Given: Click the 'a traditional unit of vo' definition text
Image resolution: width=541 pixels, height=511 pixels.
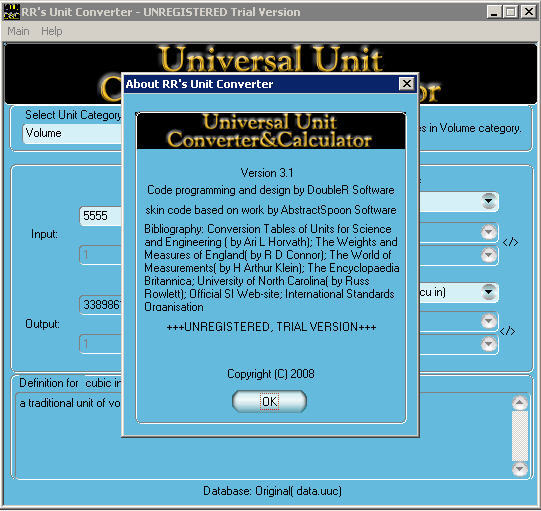Looking at the screenshot, I should 70,403.
